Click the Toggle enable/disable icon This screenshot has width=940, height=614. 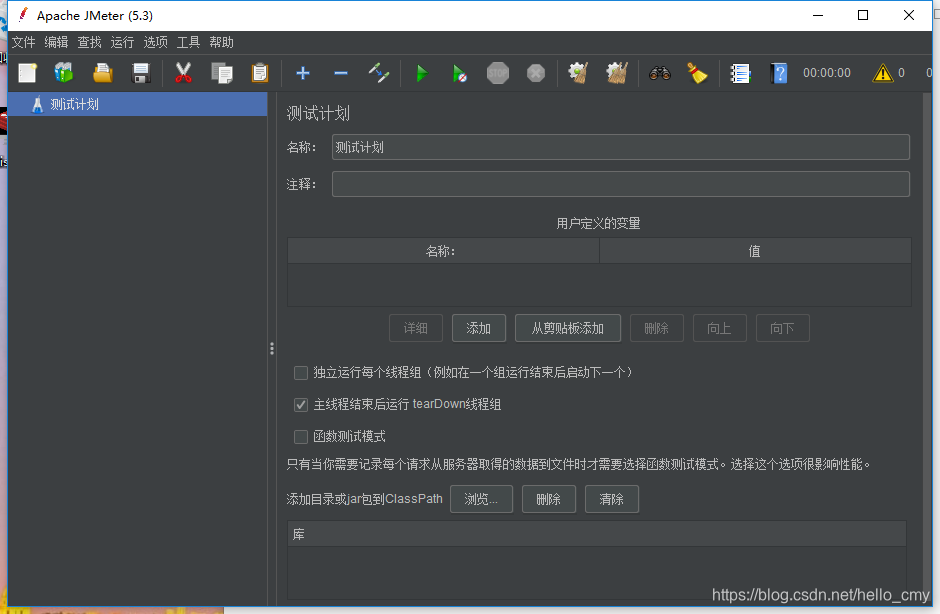[x=379, y=73]
